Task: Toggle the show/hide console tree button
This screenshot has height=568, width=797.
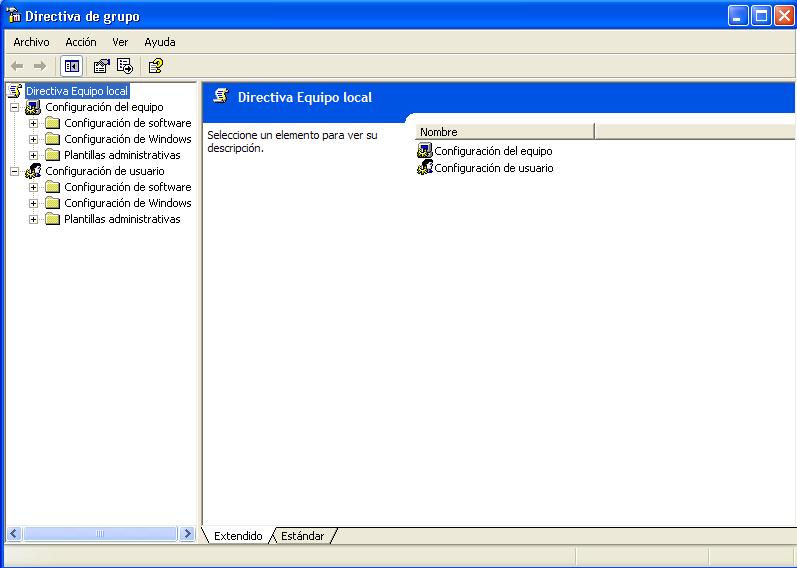Action: point(72,66)
